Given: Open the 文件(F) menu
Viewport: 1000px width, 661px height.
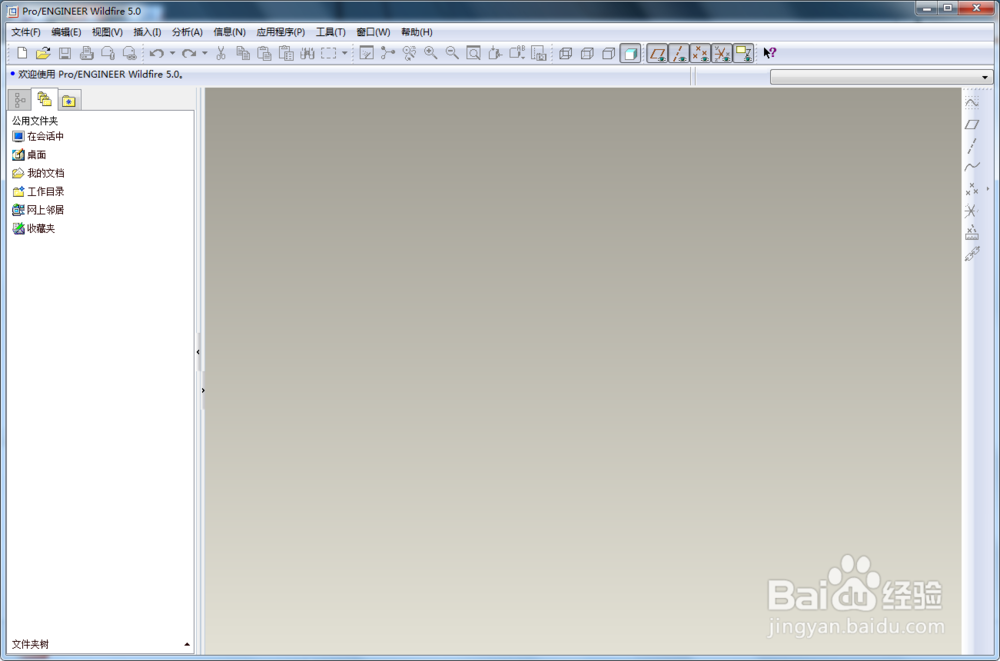Looking at the screenshot, I should pyautogui.click(x=26, y=32).
